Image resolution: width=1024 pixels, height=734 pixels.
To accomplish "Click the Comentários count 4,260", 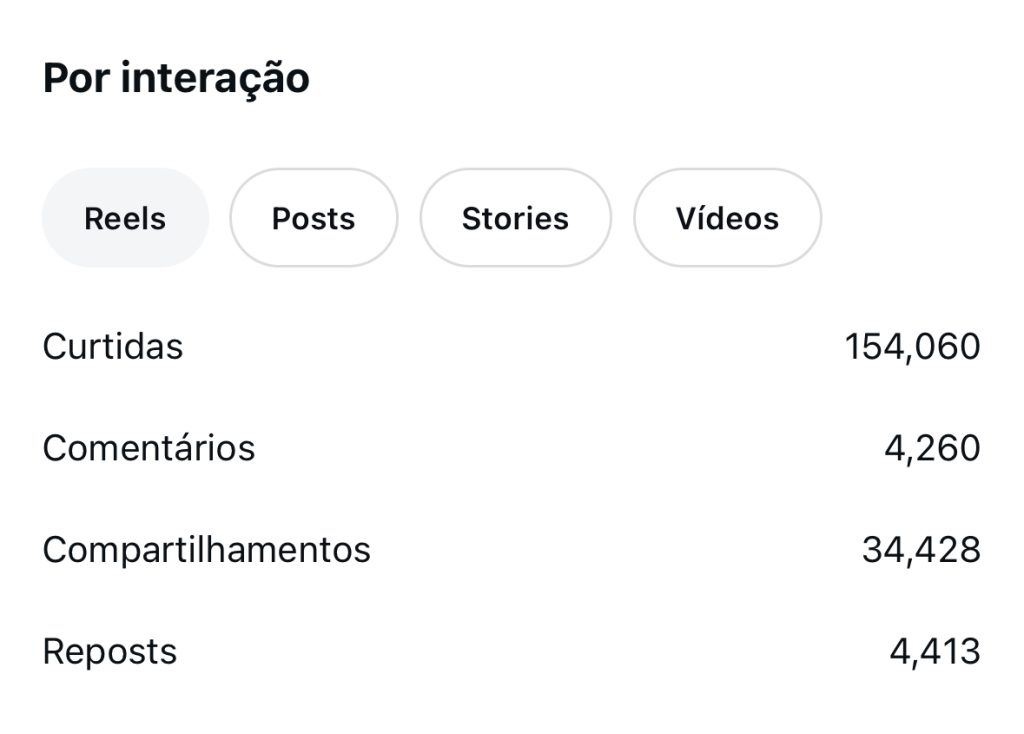I will (932, 448).
